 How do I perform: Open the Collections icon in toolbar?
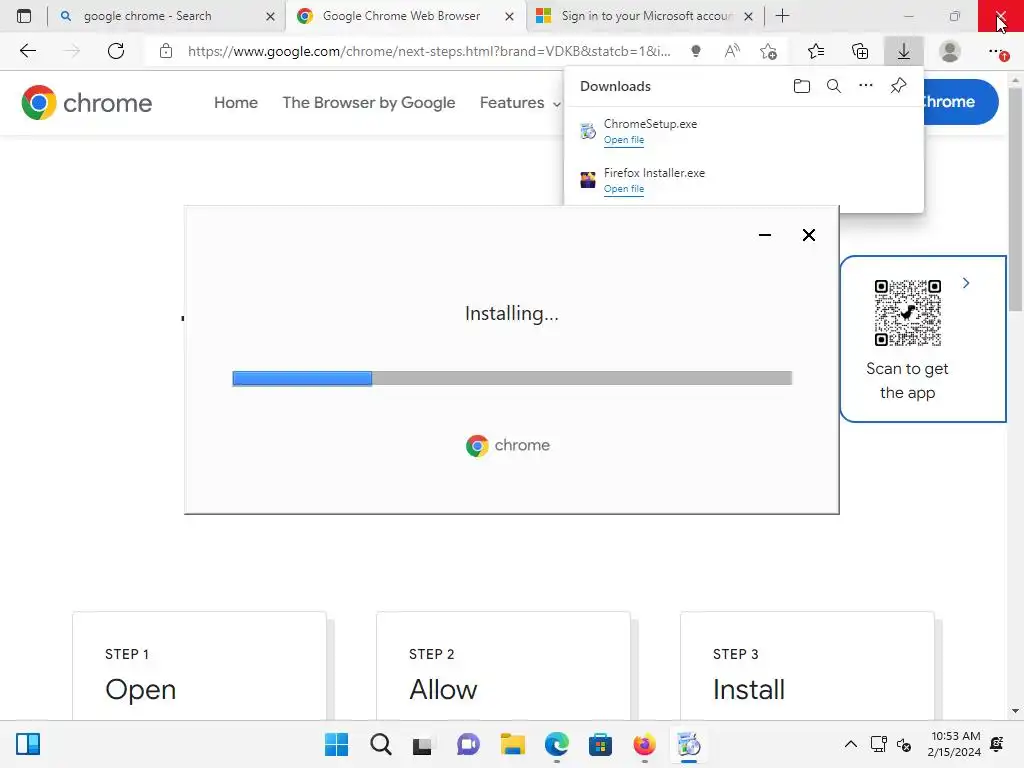click(860, 51)
